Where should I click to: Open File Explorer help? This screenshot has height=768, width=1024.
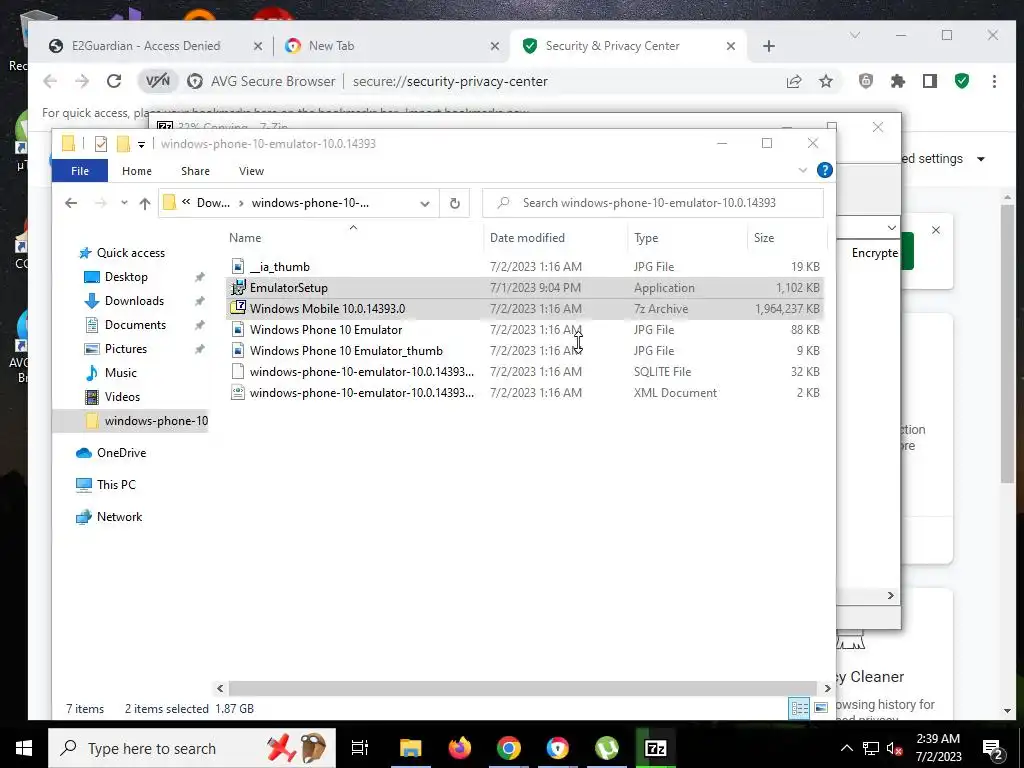(x=824, y=170)
